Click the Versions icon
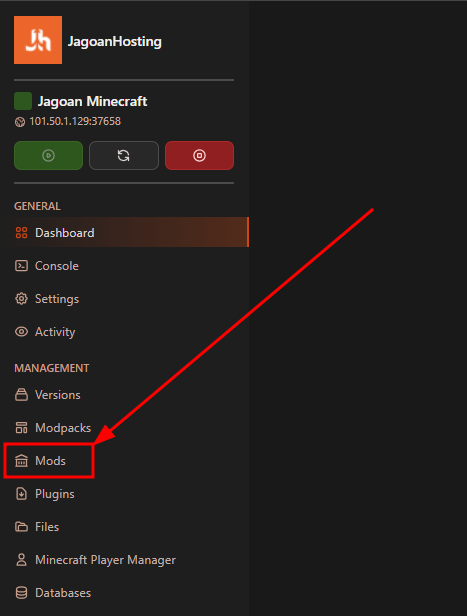 click(x=21, y=394)
